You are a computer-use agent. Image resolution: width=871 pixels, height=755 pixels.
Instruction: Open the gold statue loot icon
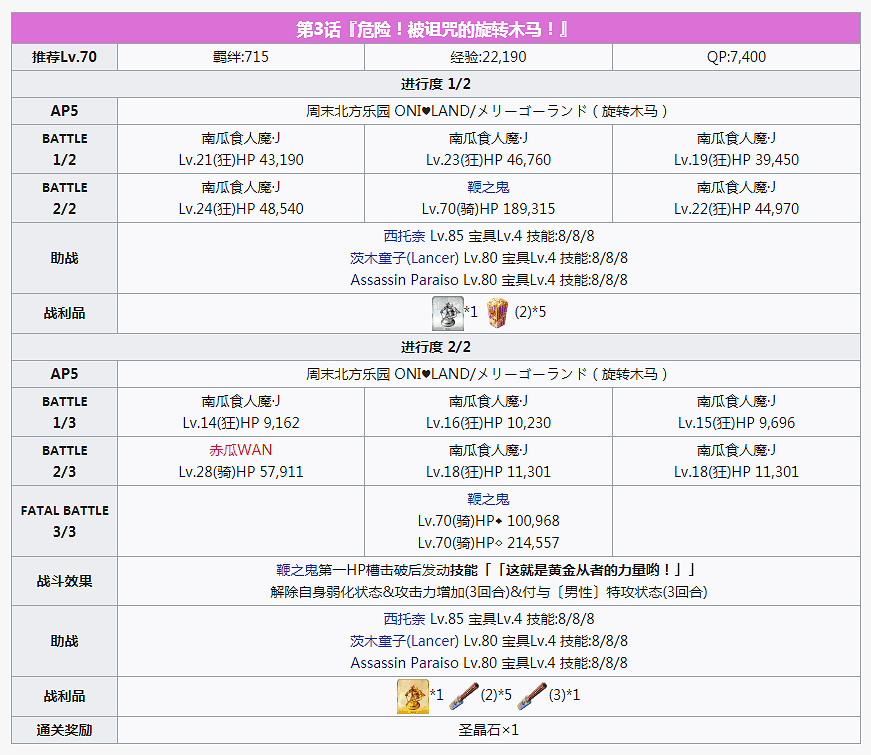point(412,695)
